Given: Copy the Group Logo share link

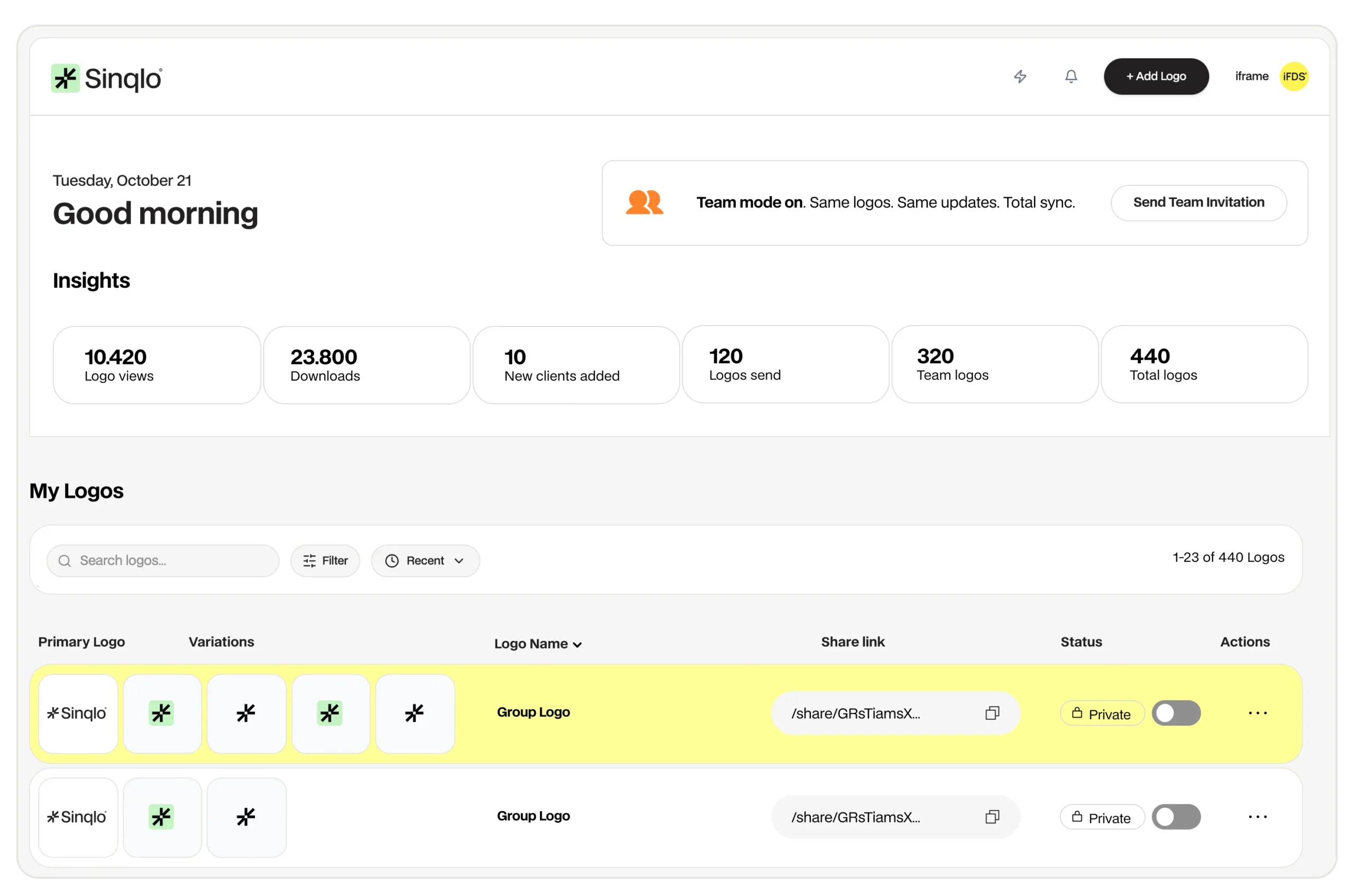Looking at the screenshot, I should point(992,712).
